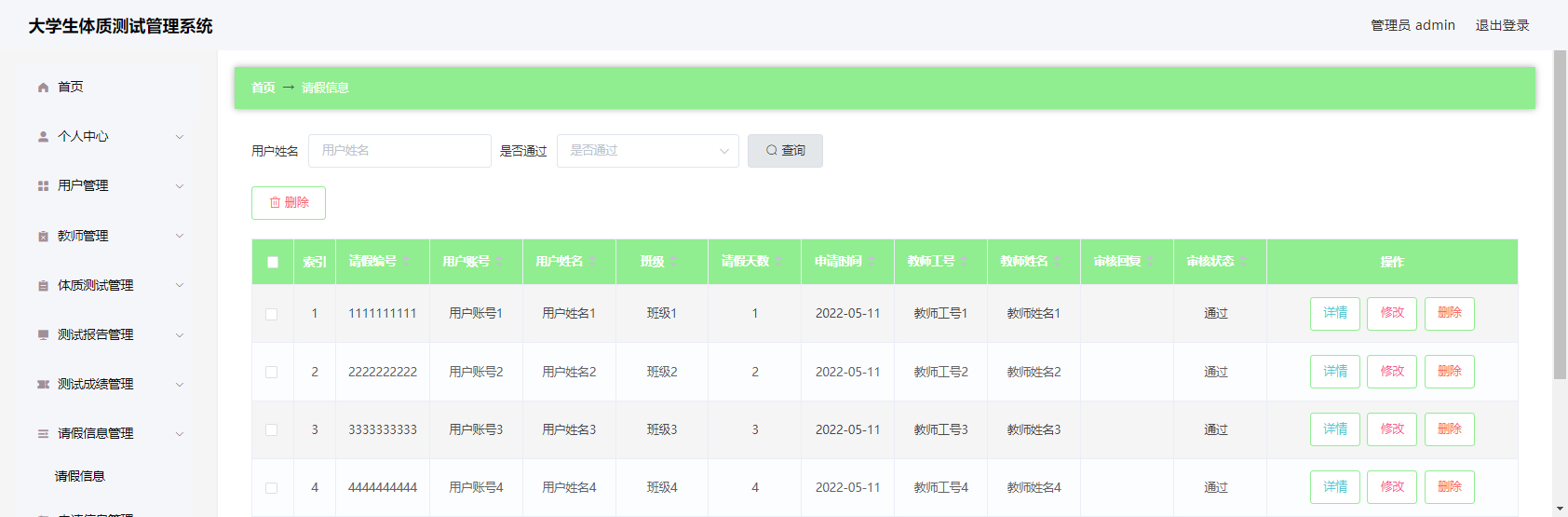Image resolution: width=1568 pixels, height=517 pixels.
Task: Click the clipboard icon for 教师管理
Action: (x=43, y=237)
